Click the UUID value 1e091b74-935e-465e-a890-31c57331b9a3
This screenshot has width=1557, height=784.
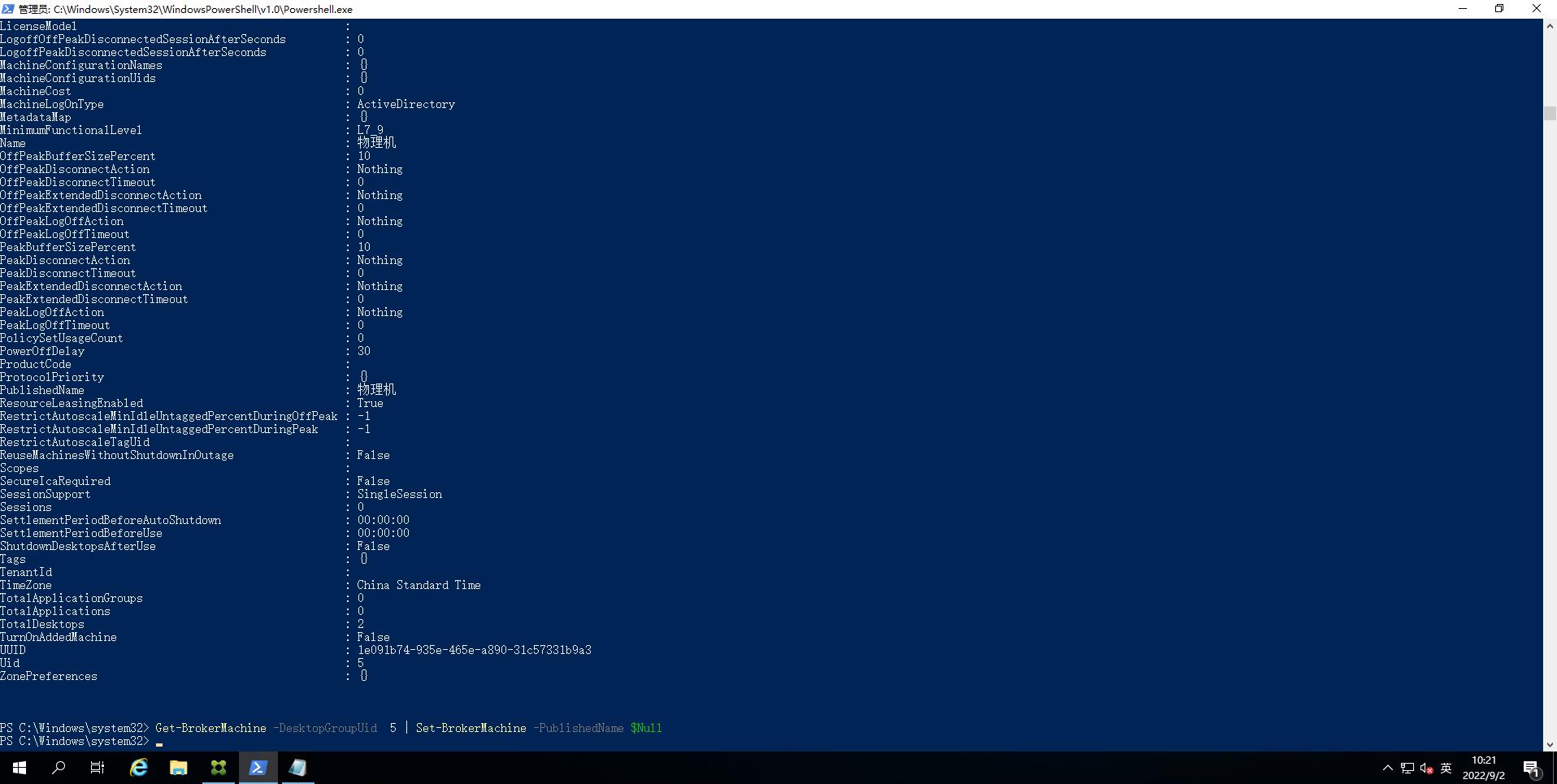click(474, 650)
